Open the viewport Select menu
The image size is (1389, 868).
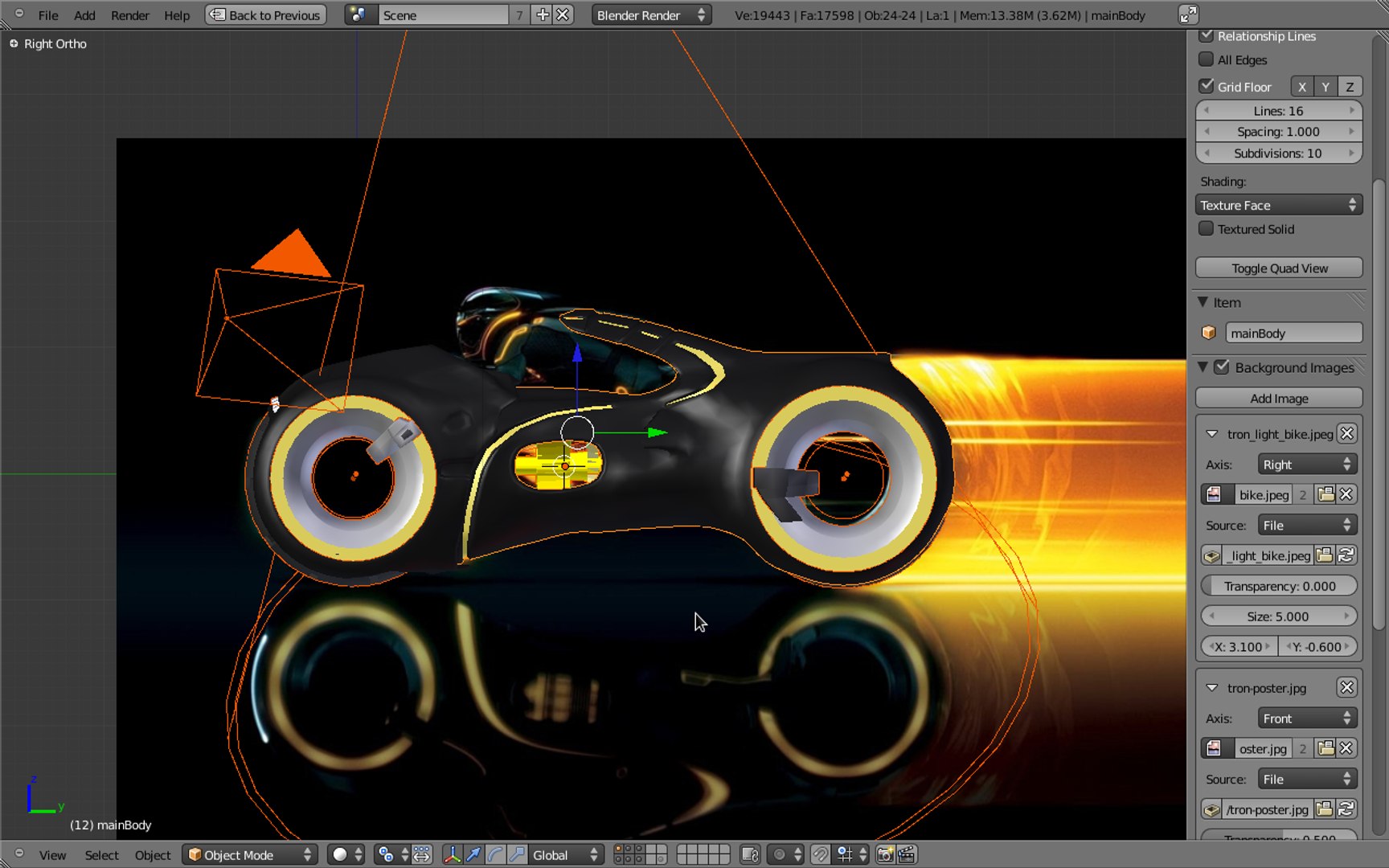coord(101,855)
